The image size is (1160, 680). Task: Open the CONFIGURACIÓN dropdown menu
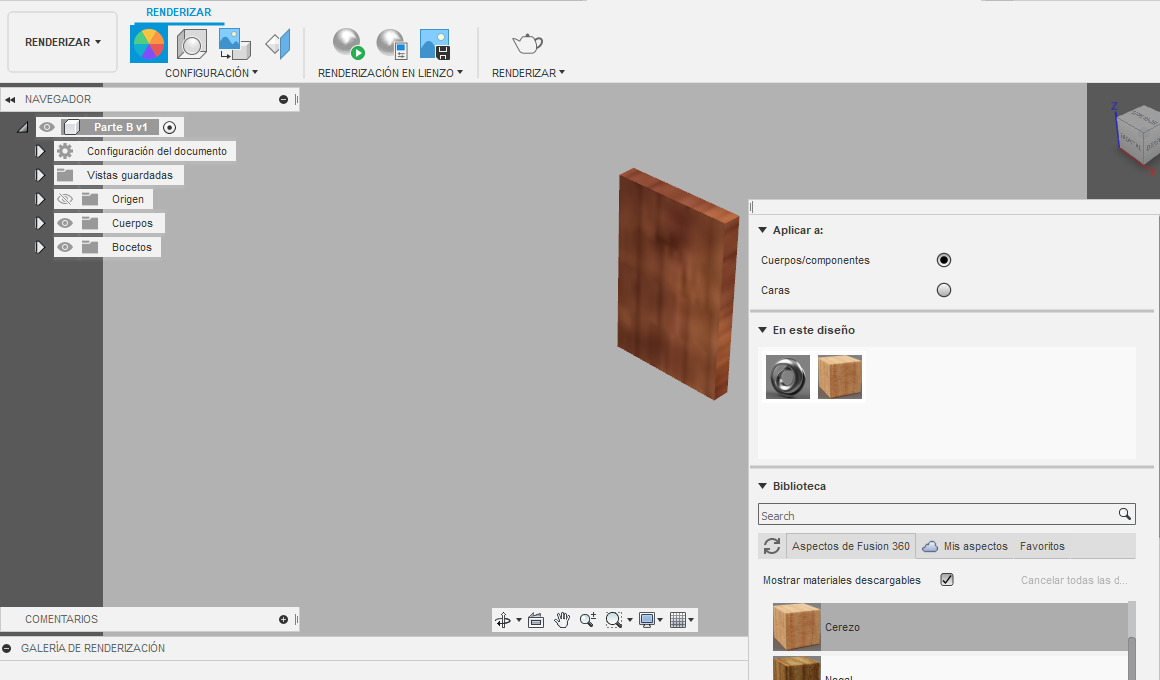click(212, 73)
